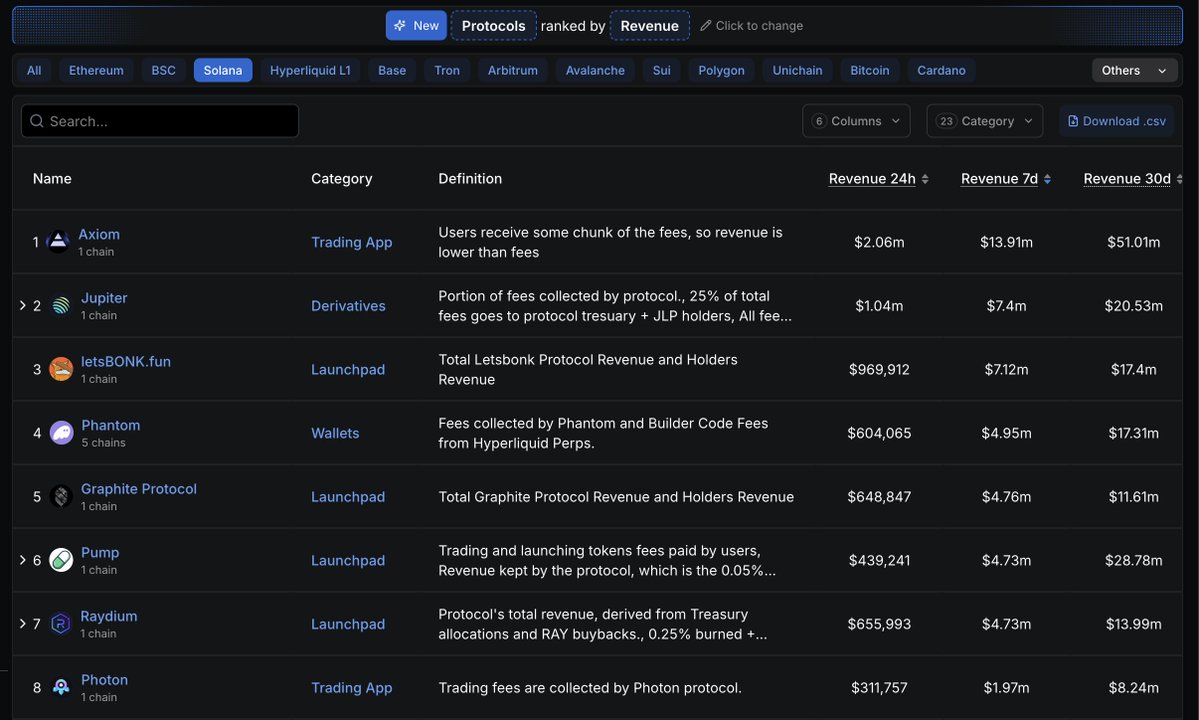Image resolution: width=1199 pixels, height=720 pixels.
Task: Click the $28.78m cell in Pump row
Action: (x=1133, y=560)
